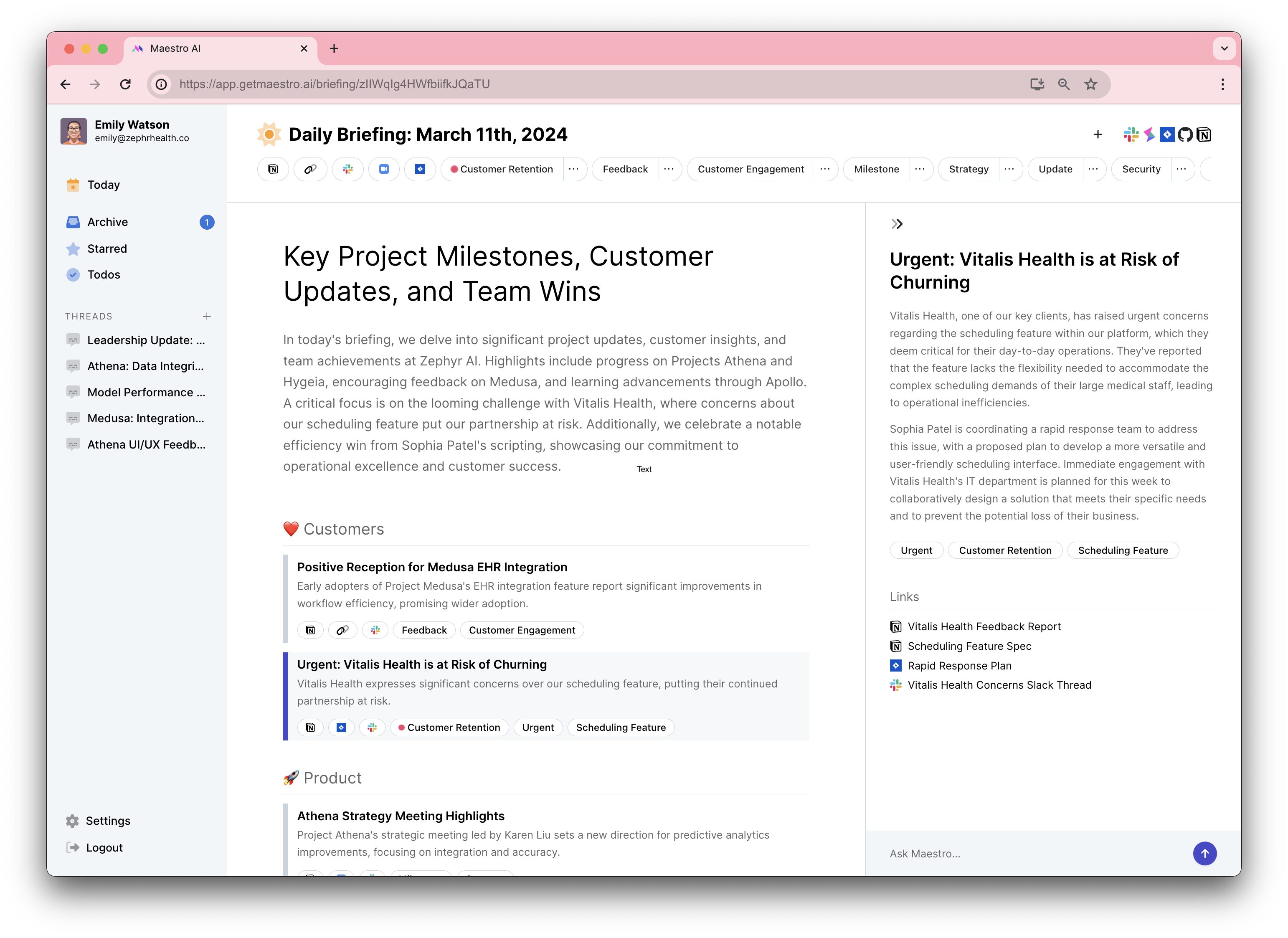The image size is (1288, 938).
Task: Toggle the Feedback tag filter
Action: tap(625, 169)
